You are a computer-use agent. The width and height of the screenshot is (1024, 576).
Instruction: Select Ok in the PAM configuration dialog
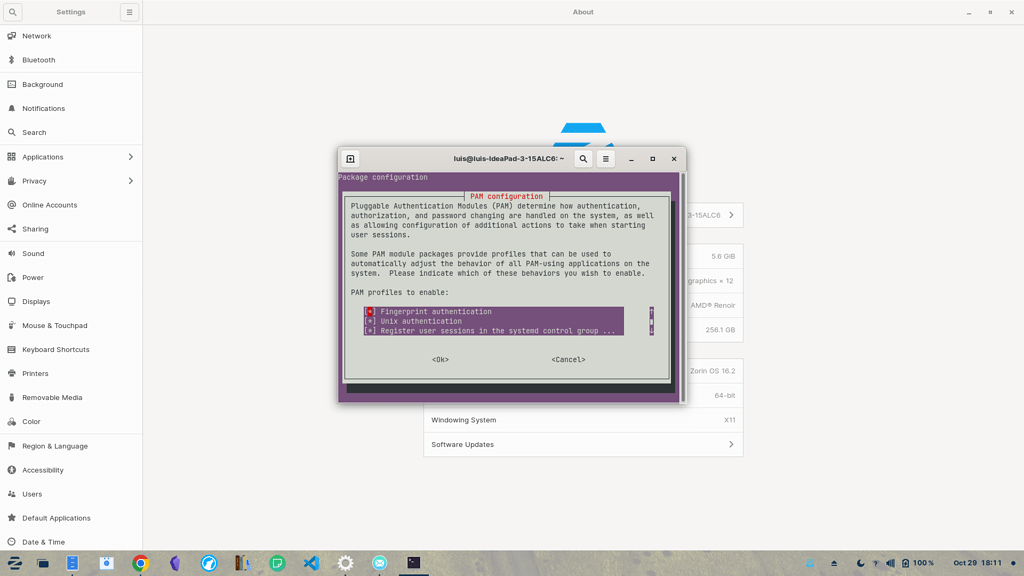click(440, 359)
